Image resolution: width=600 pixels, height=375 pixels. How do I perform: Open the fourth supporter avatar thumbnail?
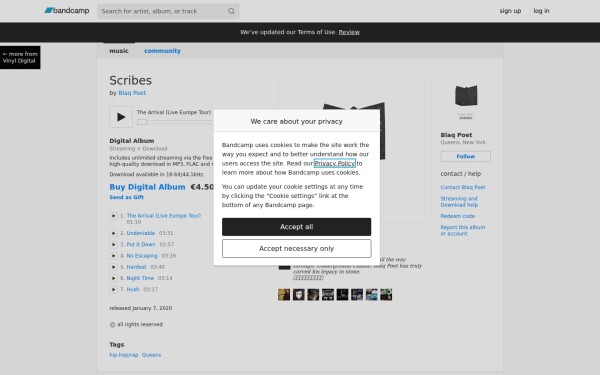pyautogui.click(x=328, y=295)
